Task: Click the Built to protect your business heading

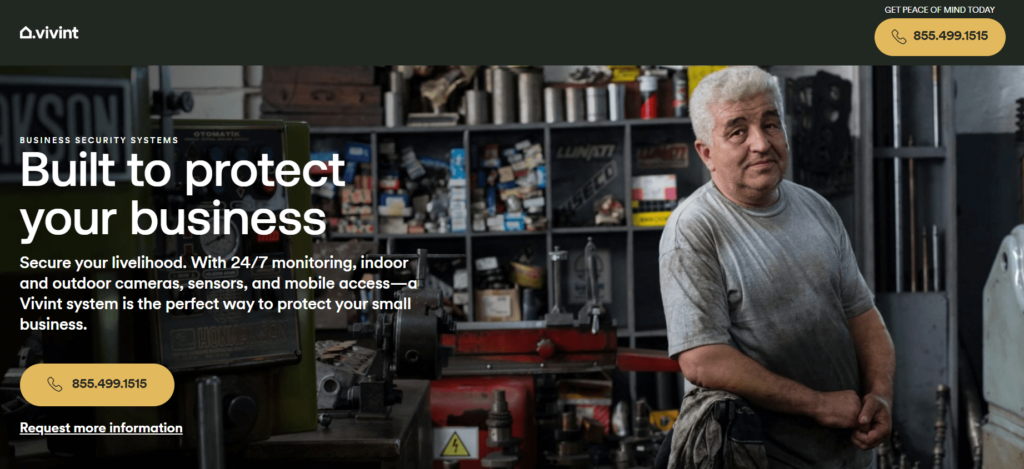Action: (182, 194)
